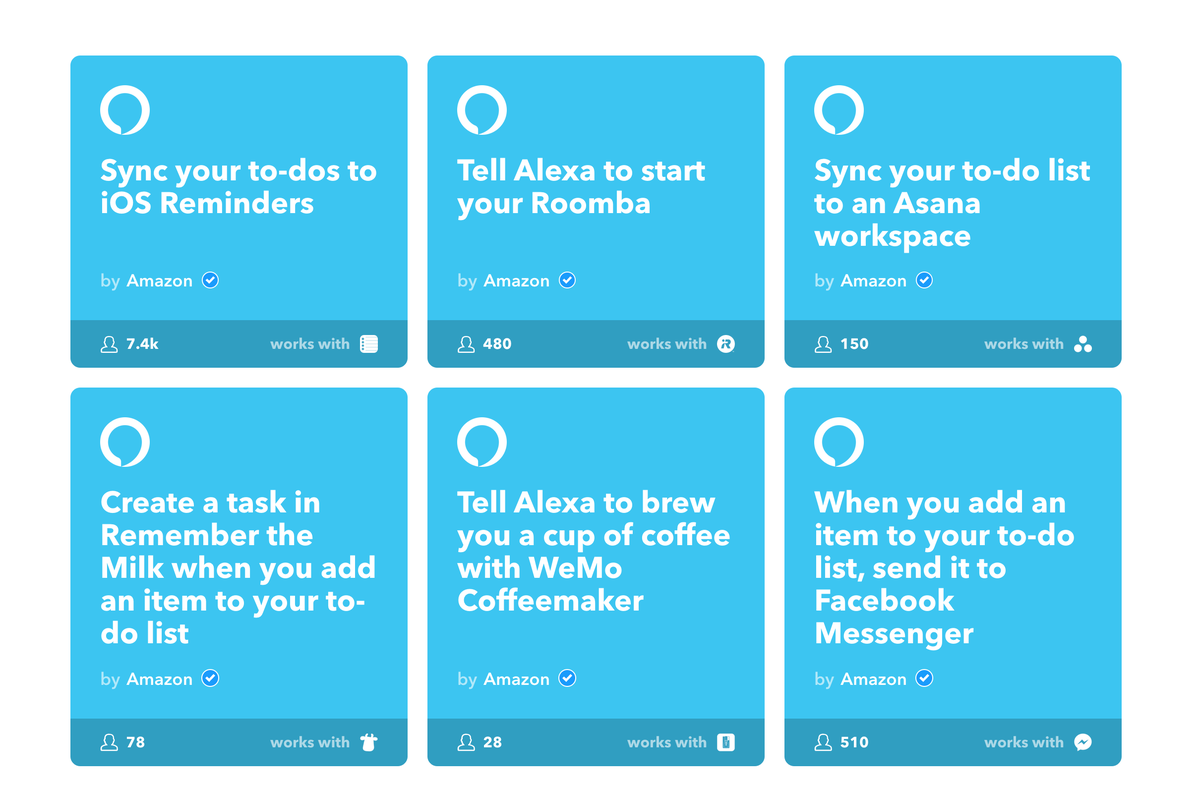The width and height of the screenshot is (1200, 786).
Task: Click Alexa logo on the Roomba card
Action: (482, 110)
